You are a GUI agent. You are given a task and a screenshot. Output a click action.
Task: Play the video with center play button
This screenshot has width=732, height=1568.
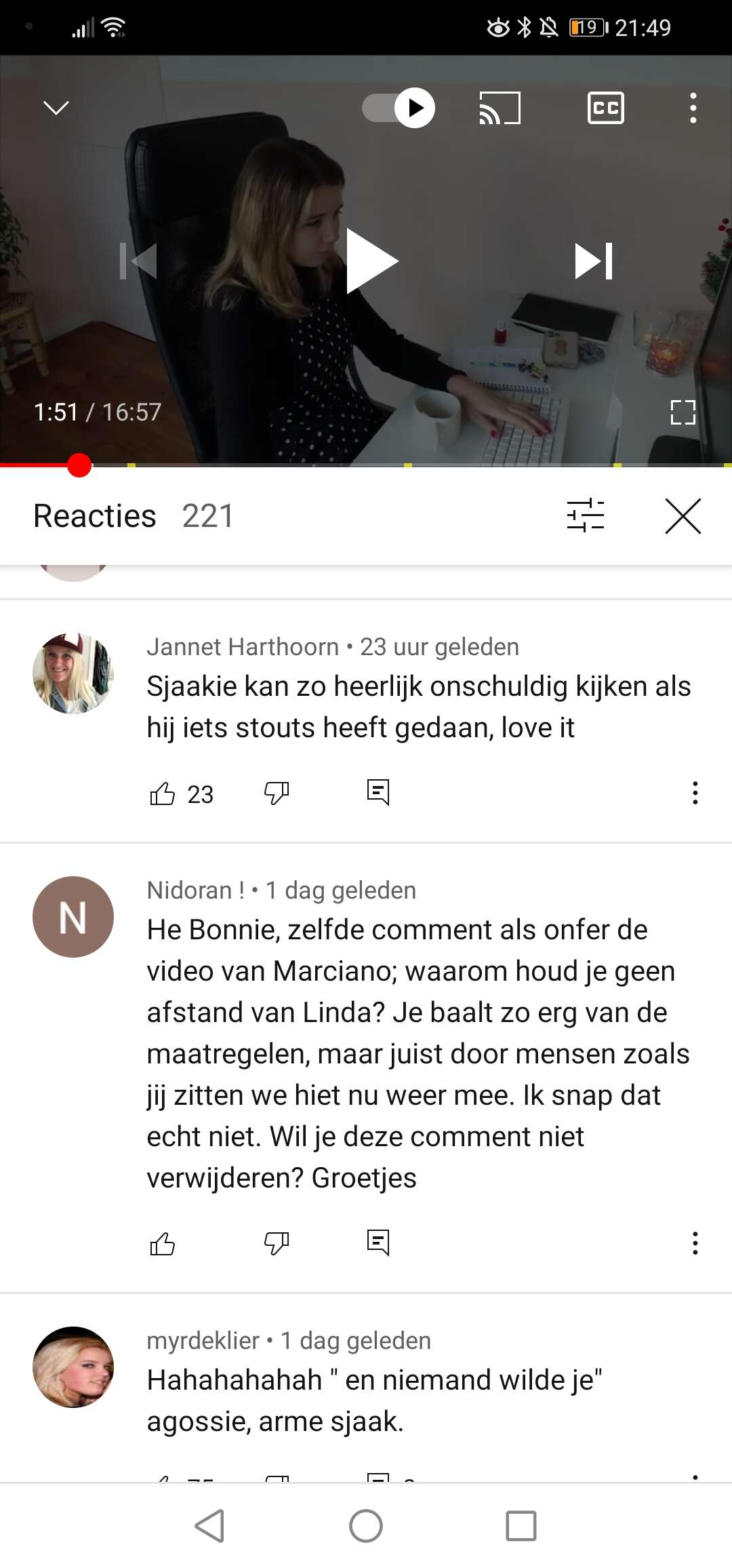coord(371,261)
